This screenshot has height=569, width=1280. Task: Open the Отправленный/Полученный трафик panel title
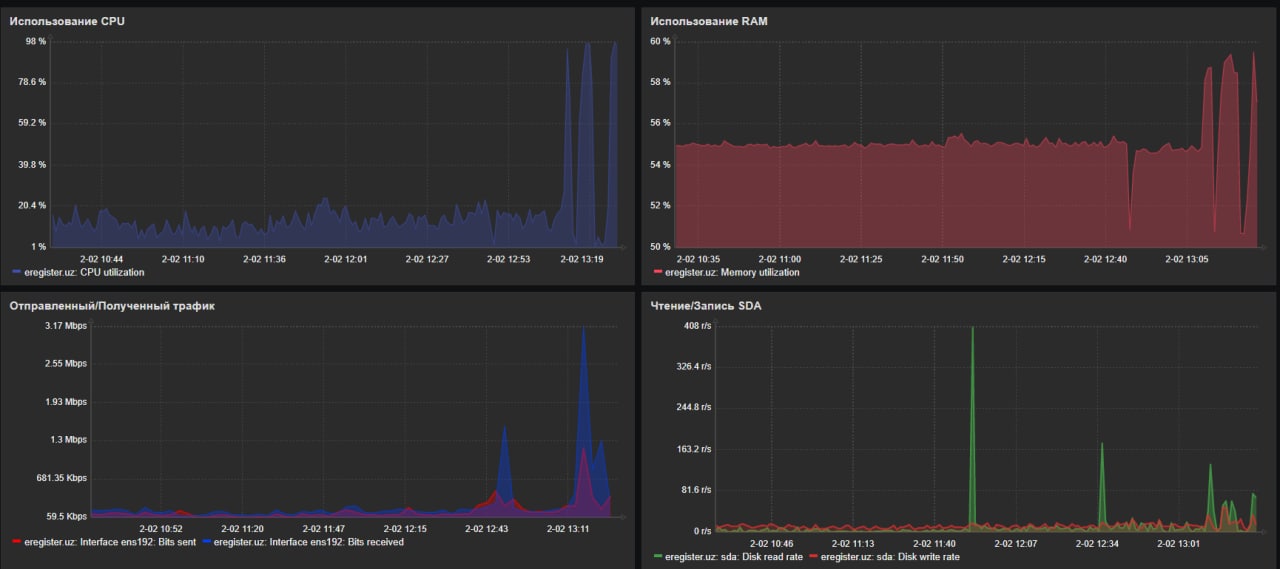tap(112, 306)
